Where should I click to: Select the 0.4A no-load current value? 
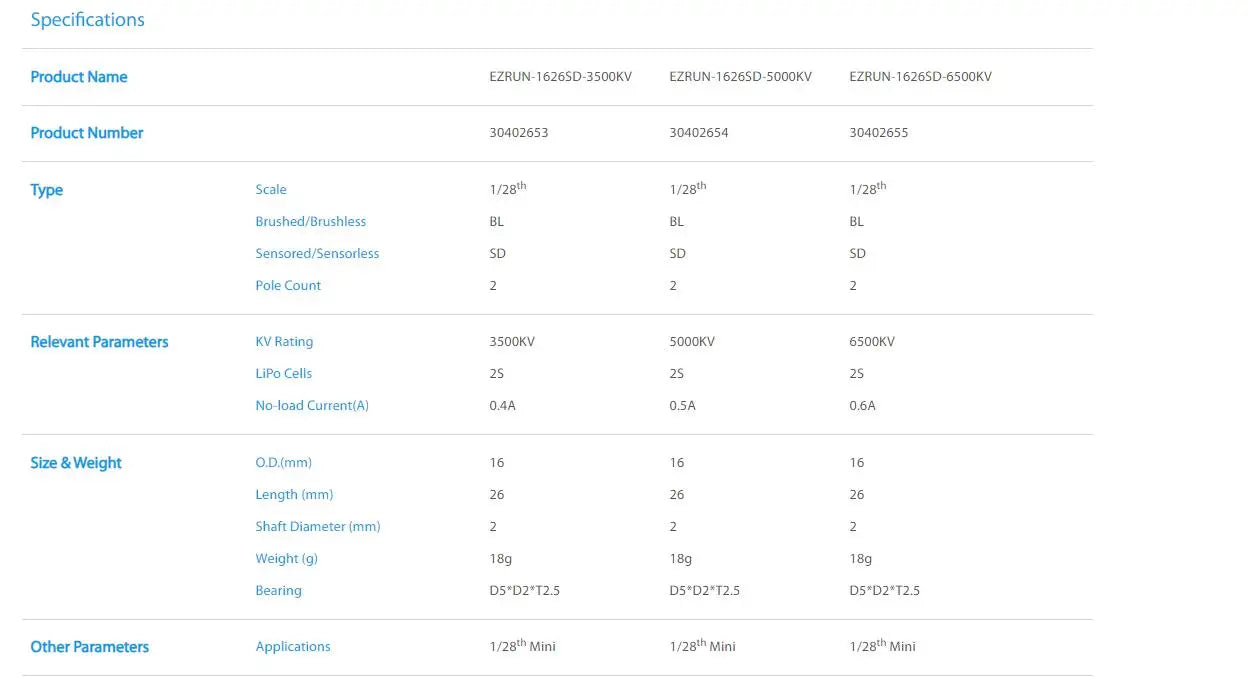(502, 406)
